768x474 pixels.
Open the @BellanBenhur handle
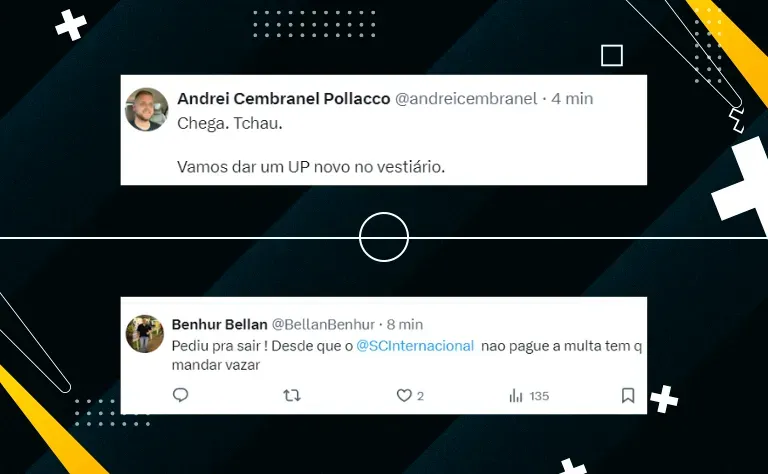tap(323, 325)
